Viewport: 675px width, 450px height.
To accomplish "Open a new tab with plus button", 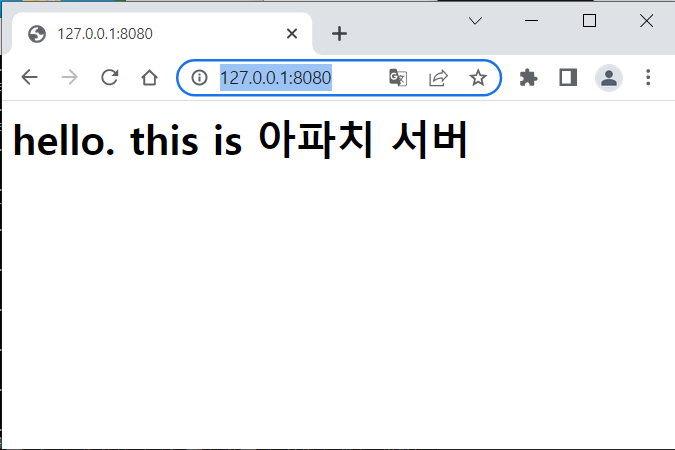I will [x=339, y=34].
